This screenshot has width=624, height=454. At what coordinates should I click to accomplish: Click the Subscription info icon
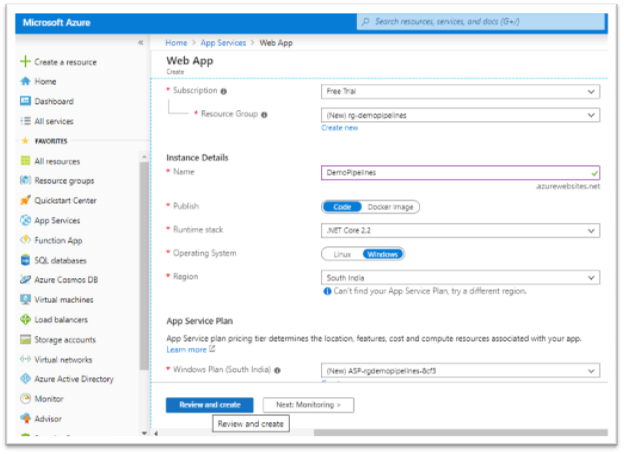[224, 92]
